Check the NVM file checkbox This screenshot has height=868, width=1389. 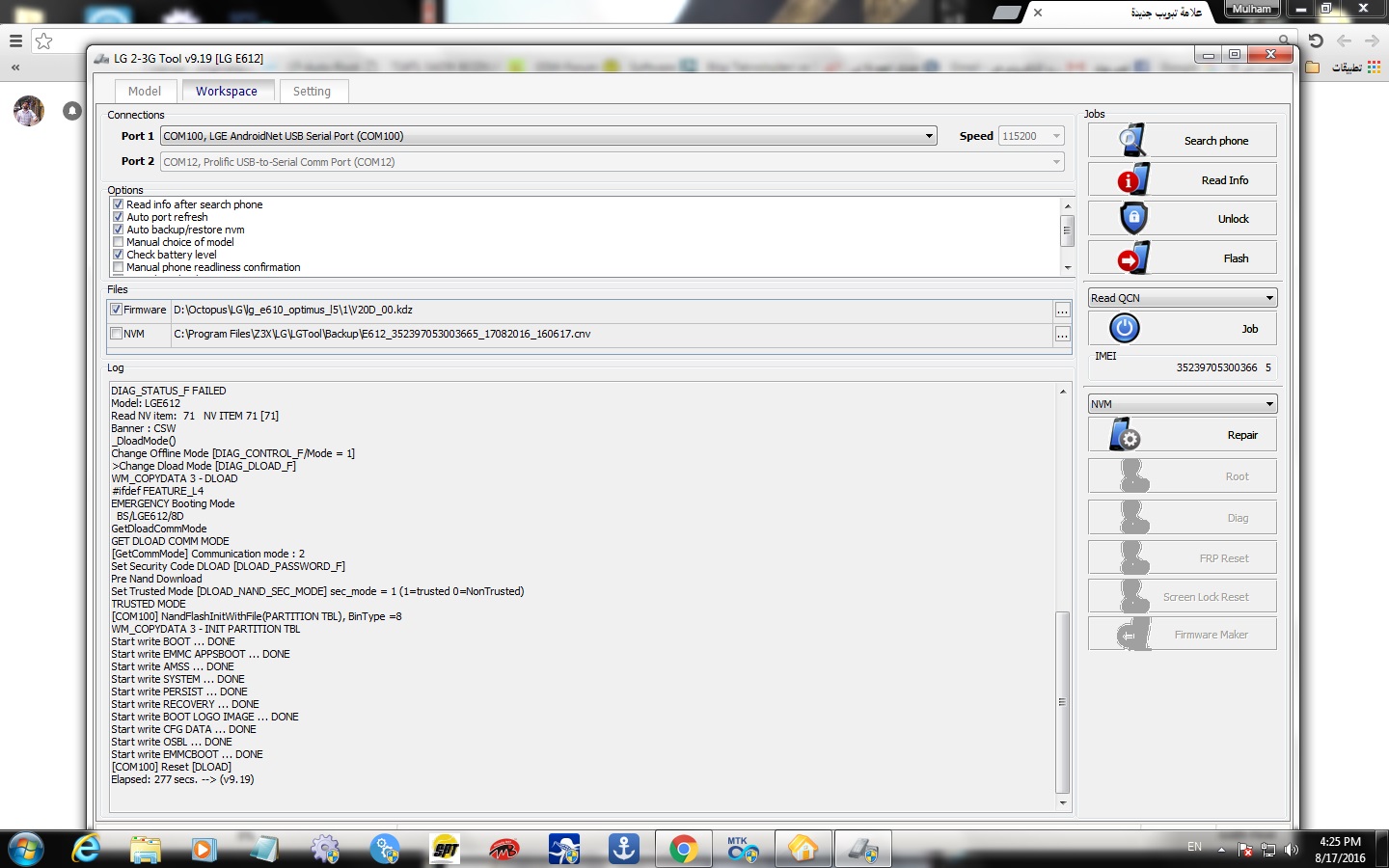[x=116, y=334]
